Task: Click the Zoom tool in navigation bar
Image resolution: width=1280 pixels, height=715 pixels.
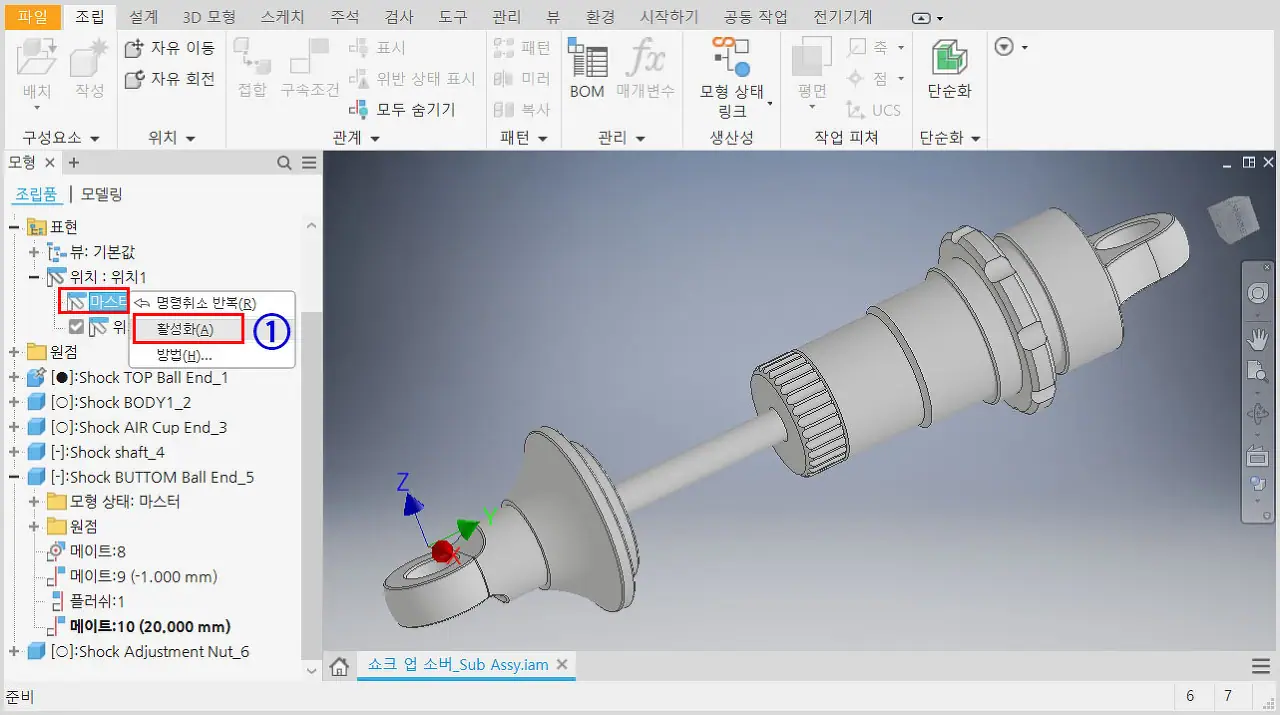Action: (1257, 372)
